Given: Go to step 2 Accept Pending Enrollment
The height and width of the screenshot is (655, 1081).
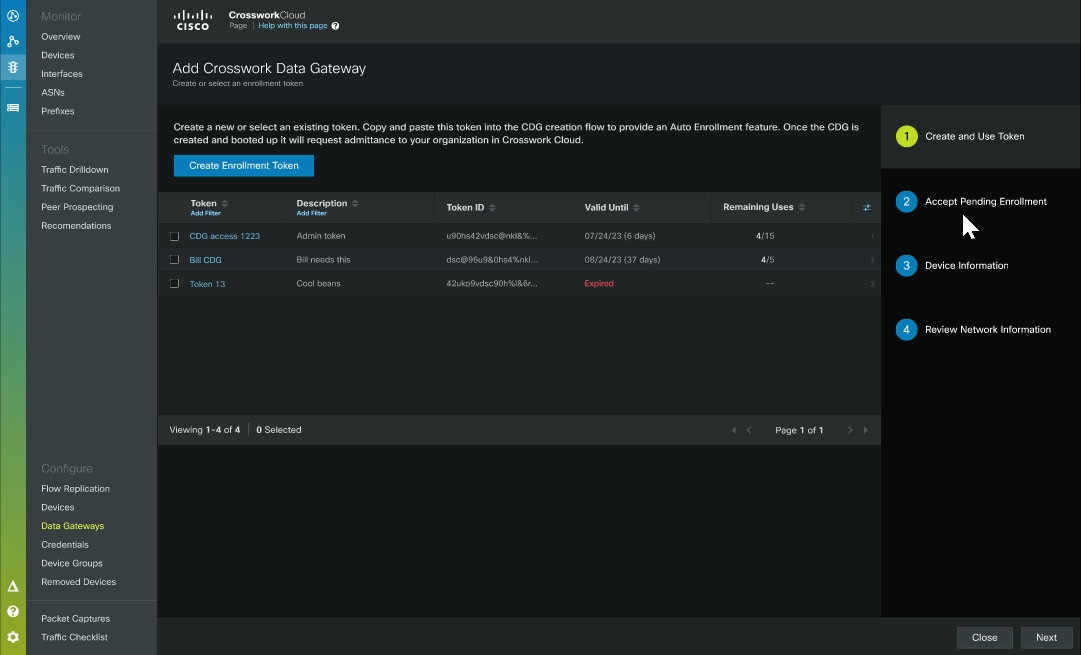Looking at the screenshot, I should (x=971, y=202).
